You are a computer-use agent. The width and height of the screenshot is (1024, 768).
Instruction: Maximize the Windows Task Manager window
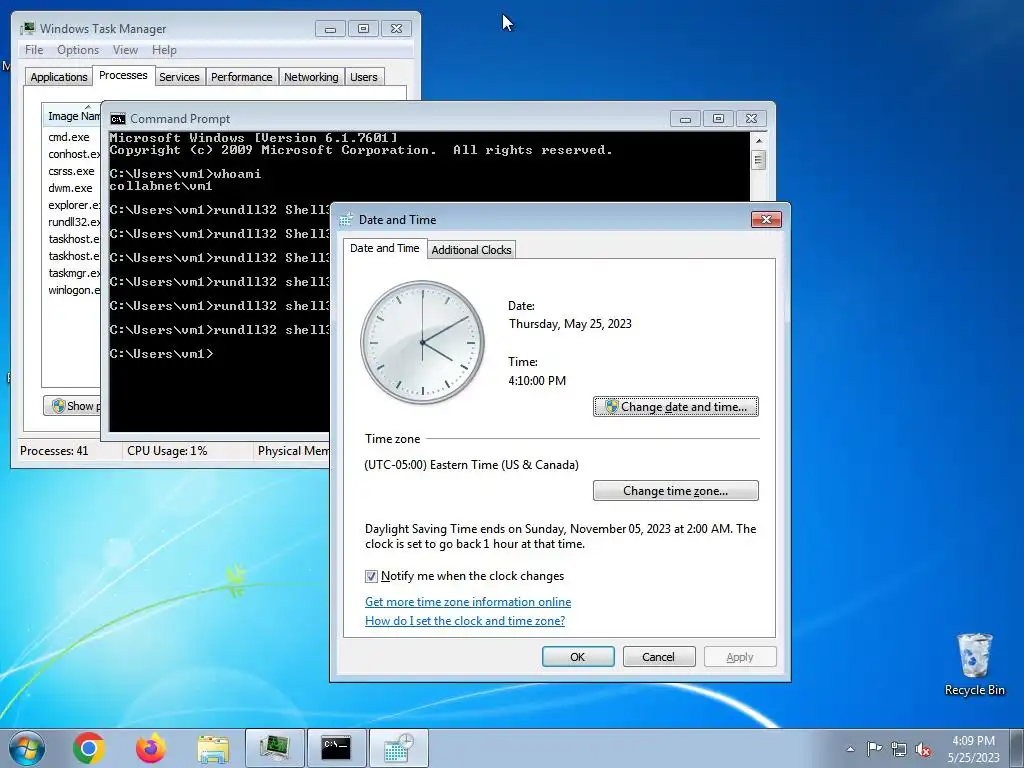tap(363, 29)
